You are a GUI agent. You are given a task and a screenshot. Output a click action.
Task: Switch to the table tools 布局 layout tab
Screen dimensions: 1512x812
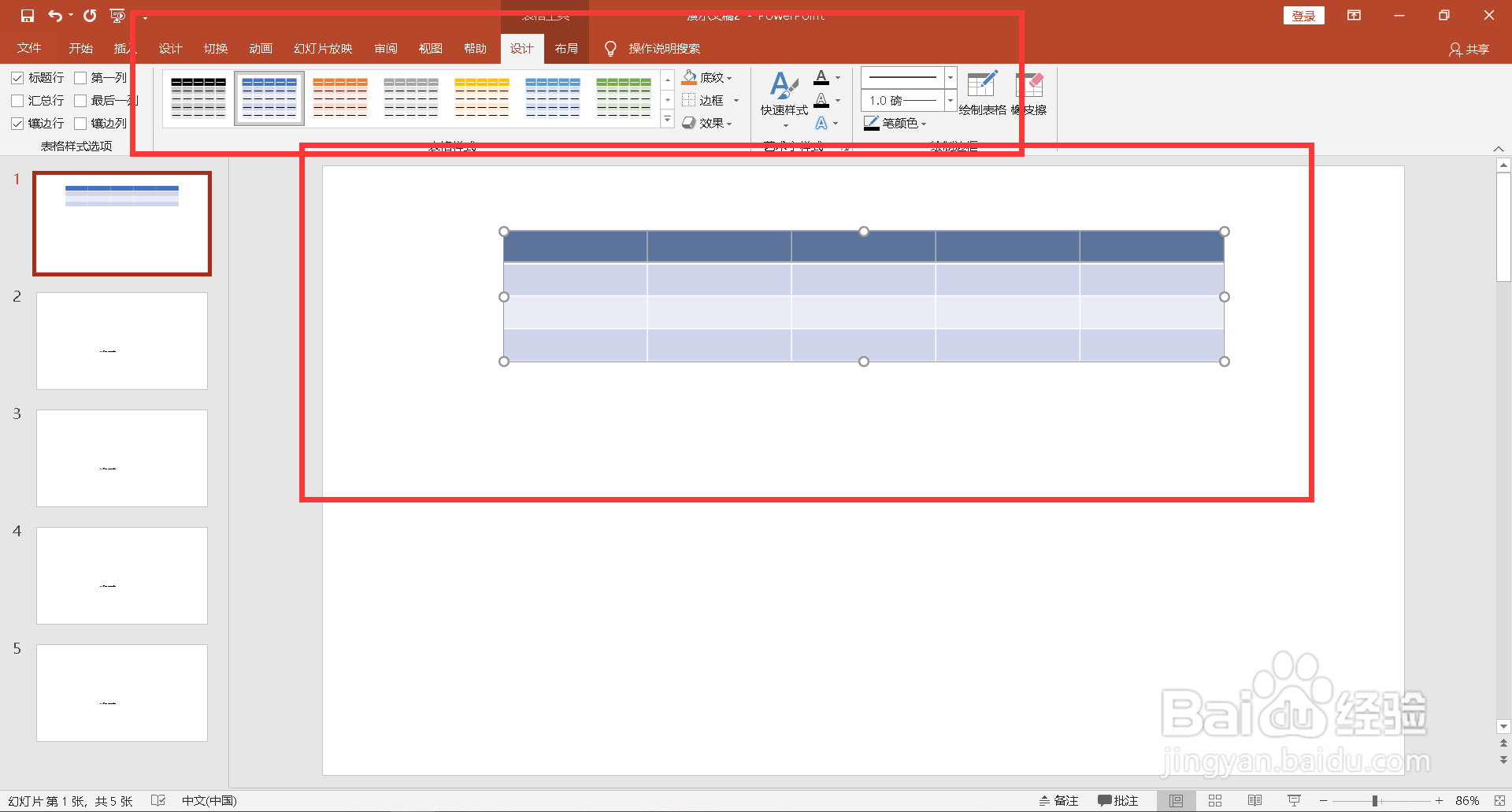click(x=566, y=49)
